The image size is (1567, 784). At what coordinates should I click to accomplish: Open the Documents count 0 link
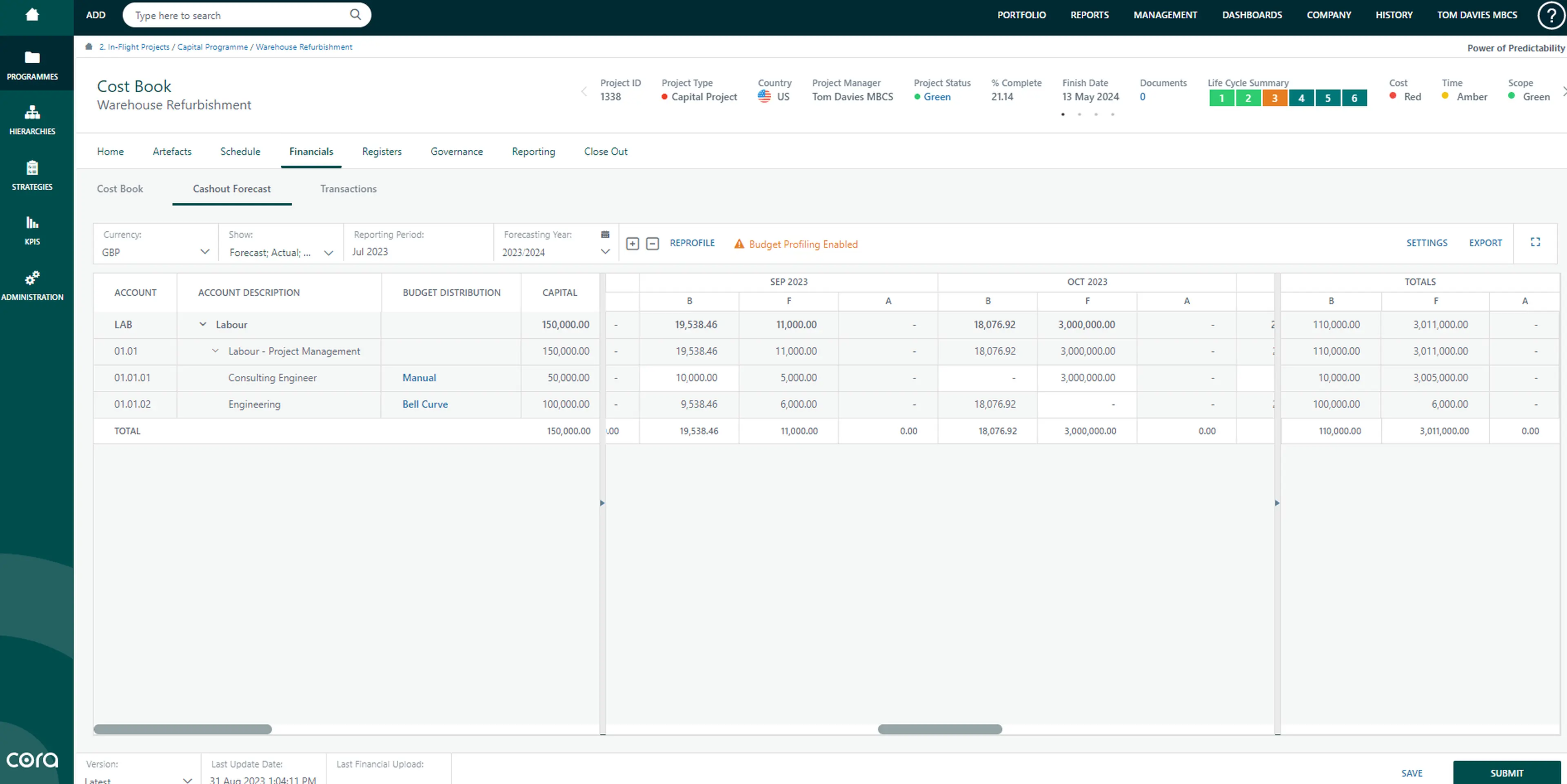coord(1143,97)
